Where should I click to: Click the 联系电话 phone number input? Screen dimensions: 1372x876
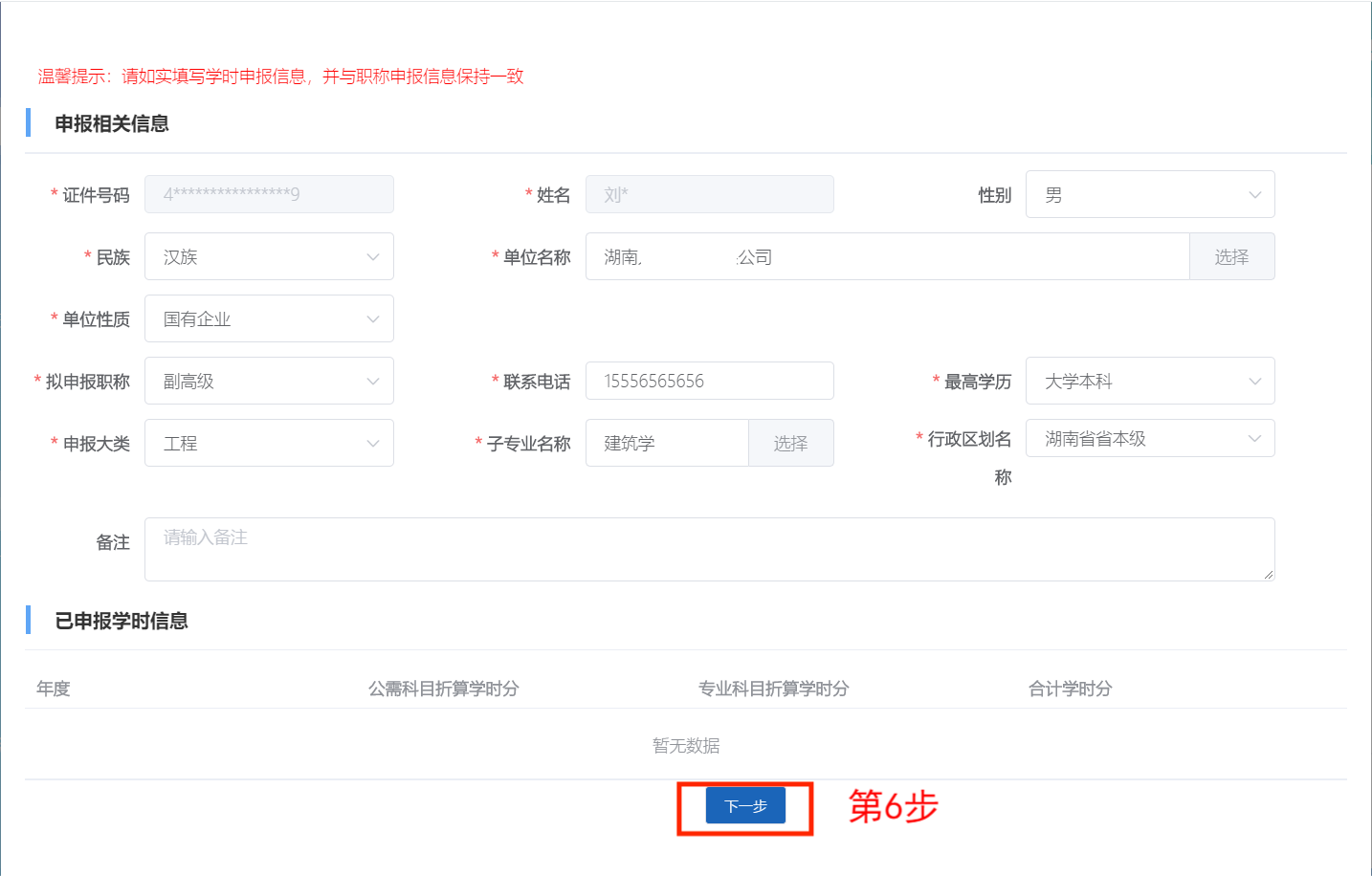tap(709, 382)
